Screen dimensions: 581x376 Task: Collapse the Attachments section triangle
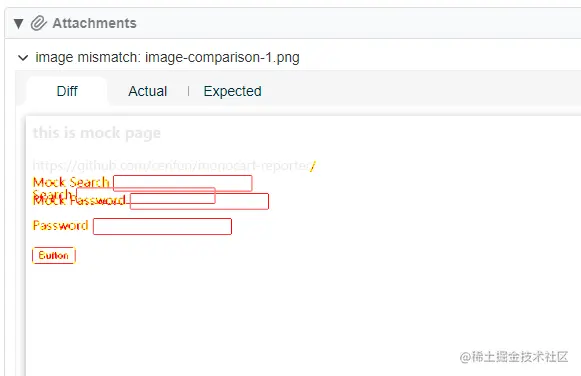(19, 24)
